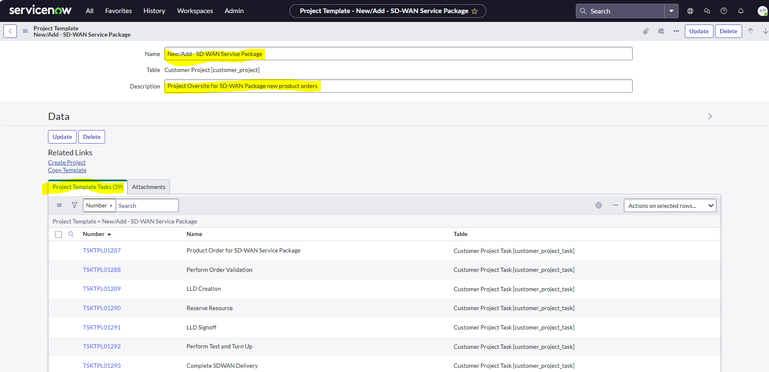Image resolution: width=769 pixels, height=372 pixels.
Task: Click into the Name input field
Action: click(398, 54)
